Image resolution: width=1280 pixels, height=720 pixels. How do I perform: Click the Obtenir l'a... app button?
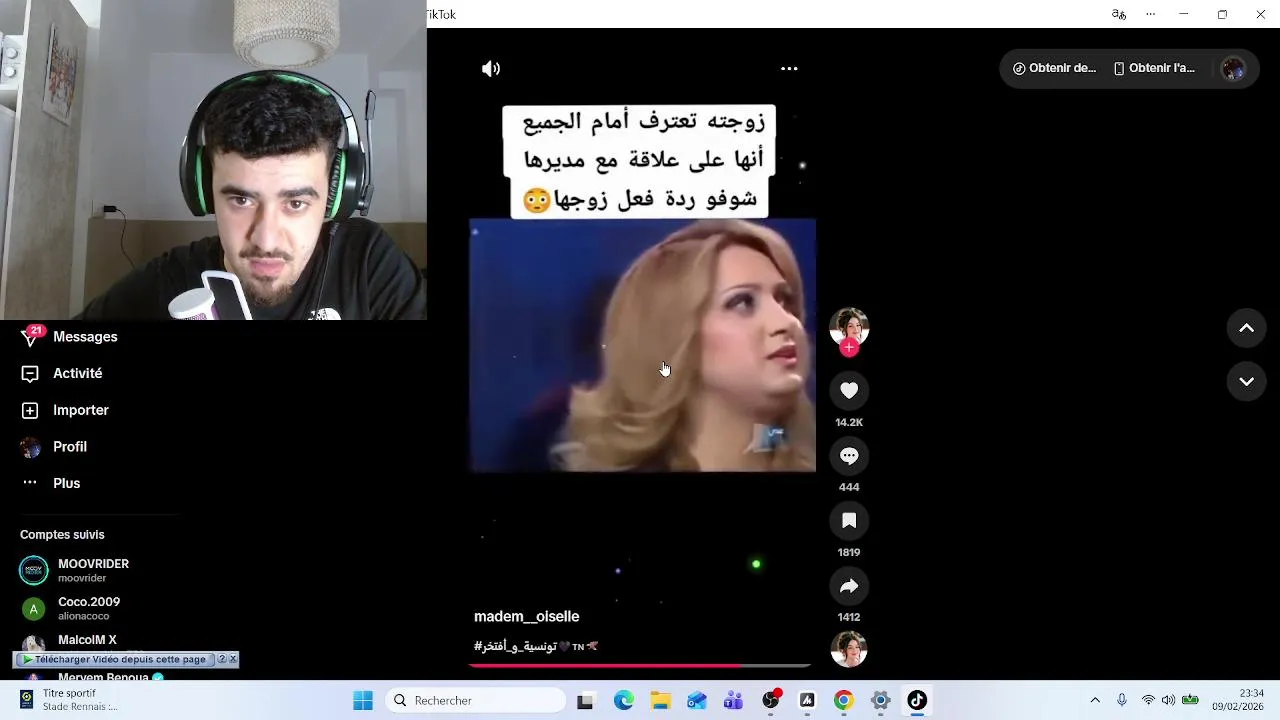(1154, 68)
